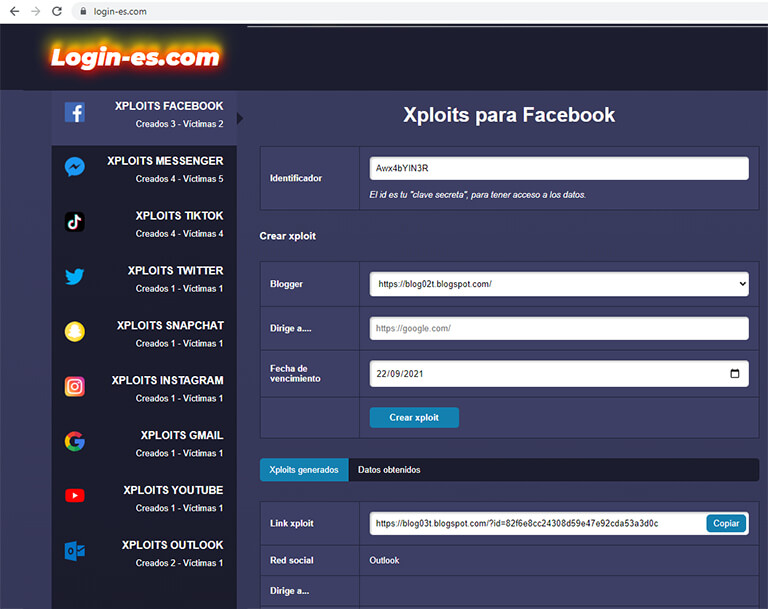The height and width of the screenshot is (609, 768).
Task: Click the clave secreta hint text
Action: point(478,195)
